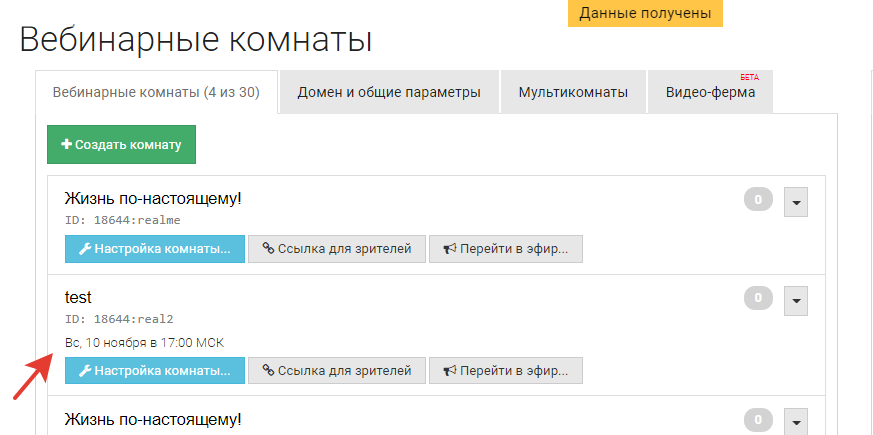The image size is (873, 435).
Task: Open the dropdown arrow for test room
Action: [796, 298]
